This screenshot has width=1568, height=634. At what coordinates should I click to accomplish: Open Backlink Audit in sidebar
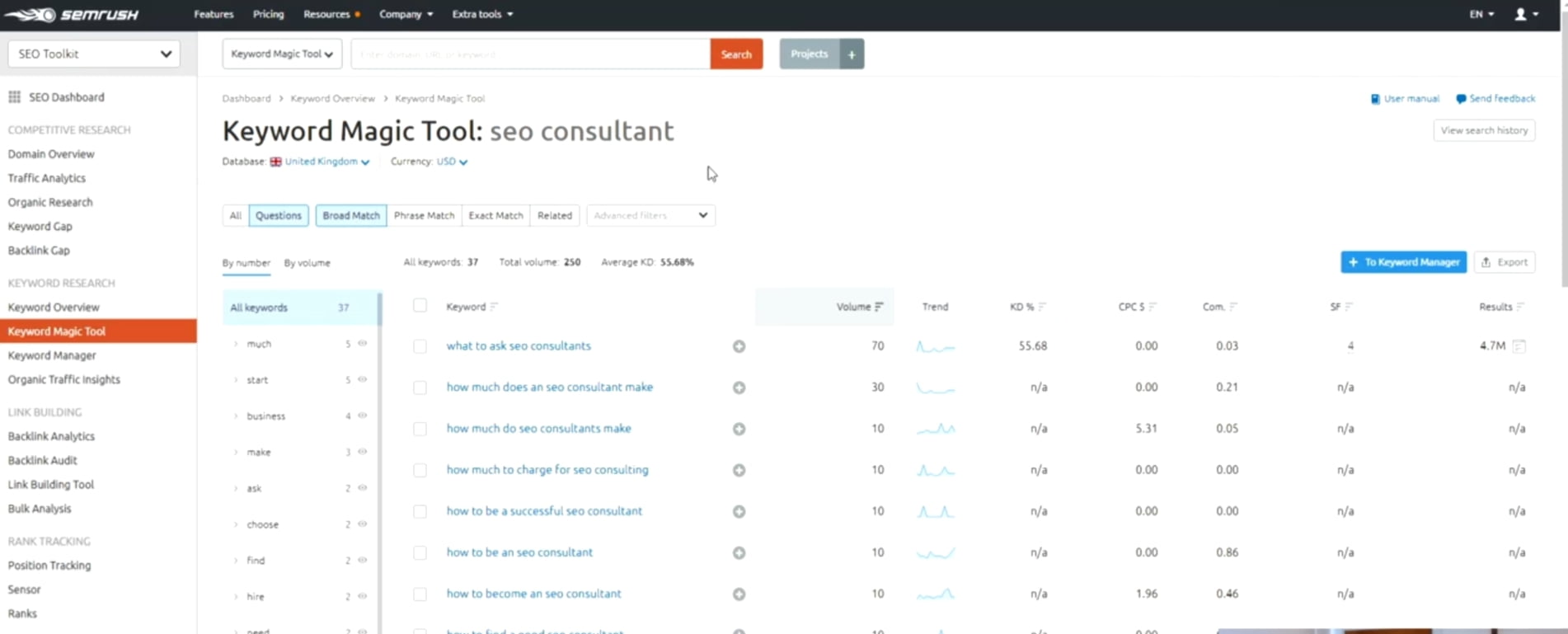[42, 461]
